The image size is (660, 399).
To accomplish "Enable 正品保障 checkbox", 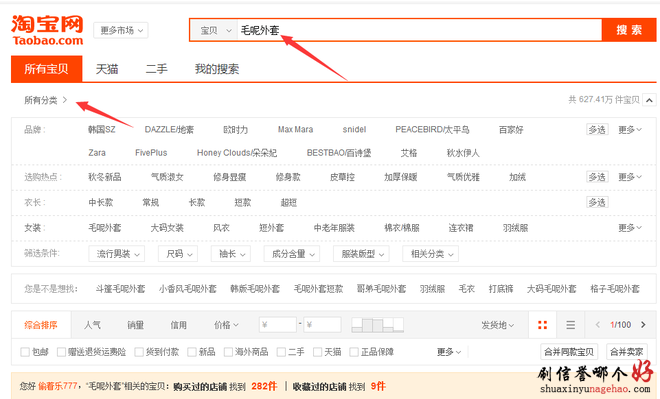I will coord(354,352).
